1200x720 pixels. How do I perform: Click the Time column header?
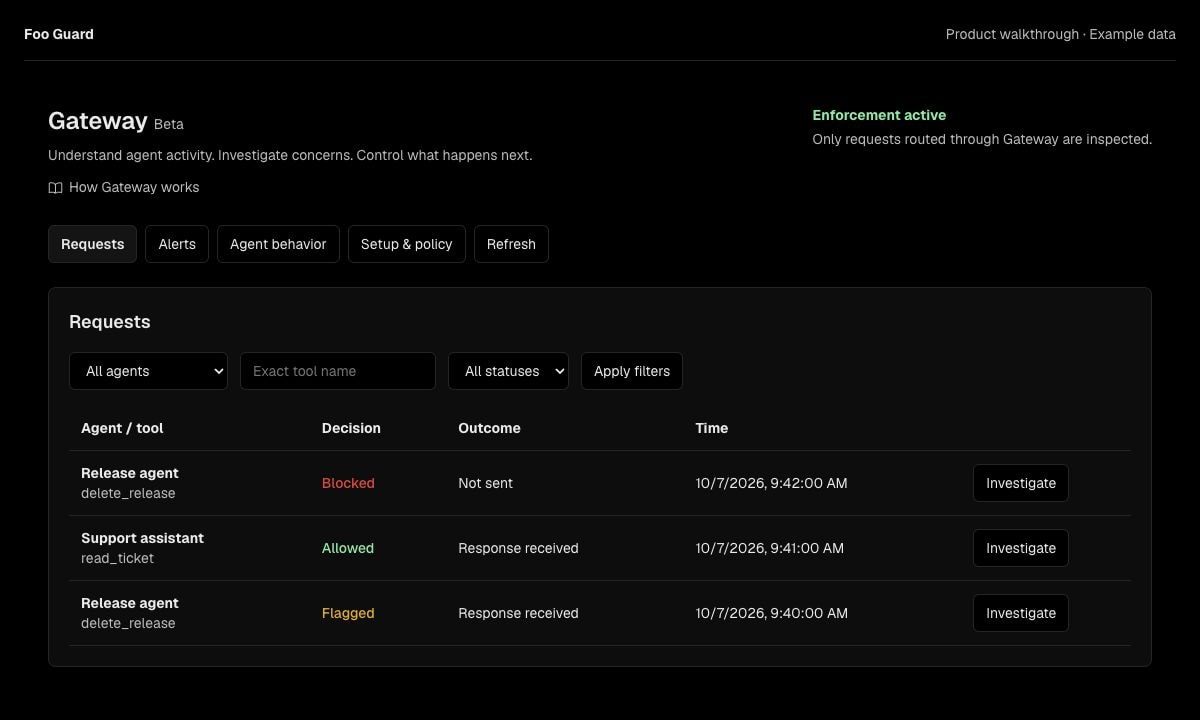pos(712,428)
